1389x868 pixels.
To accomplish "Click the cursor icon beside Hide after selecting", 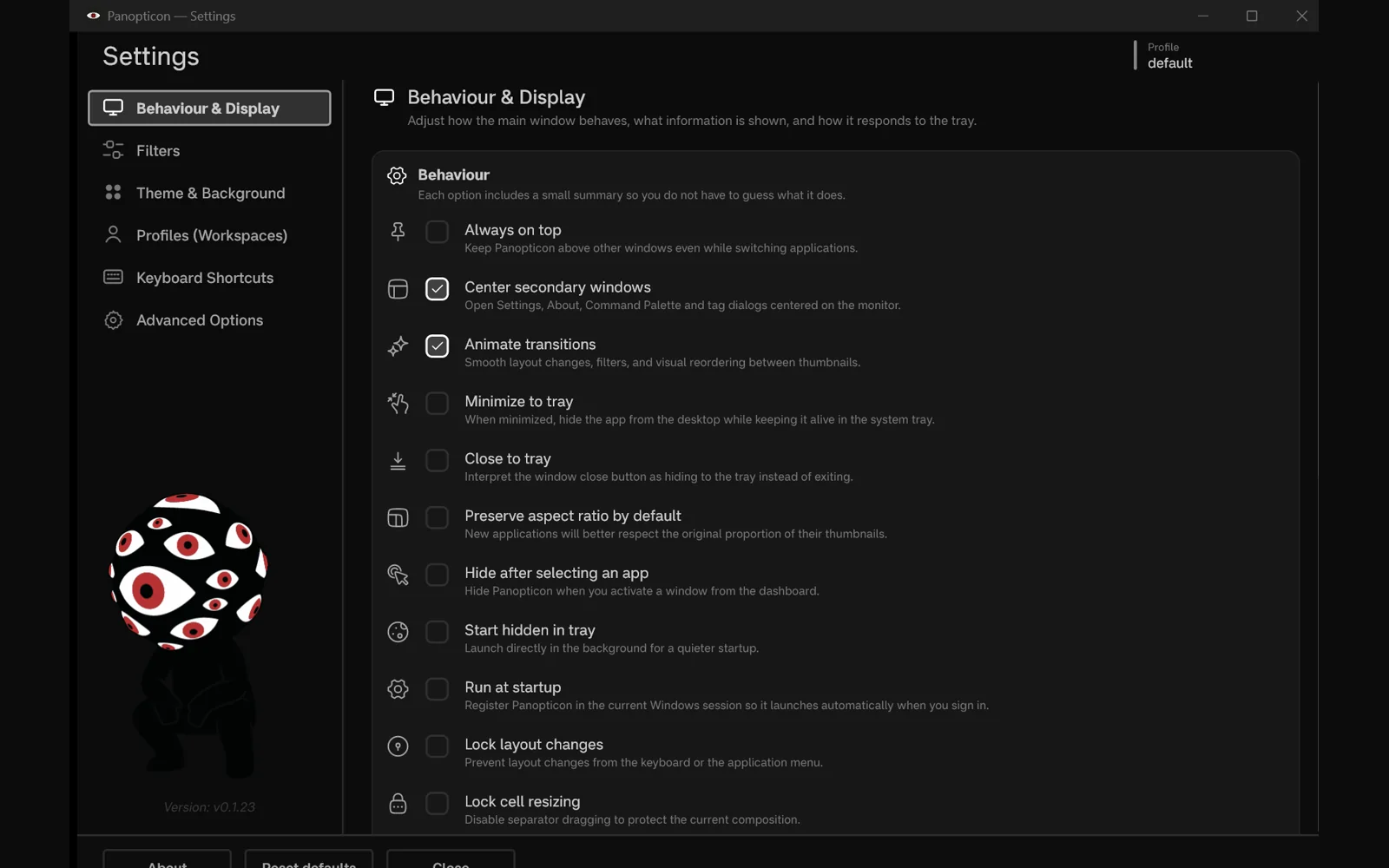I will click(x=398, y=575).
